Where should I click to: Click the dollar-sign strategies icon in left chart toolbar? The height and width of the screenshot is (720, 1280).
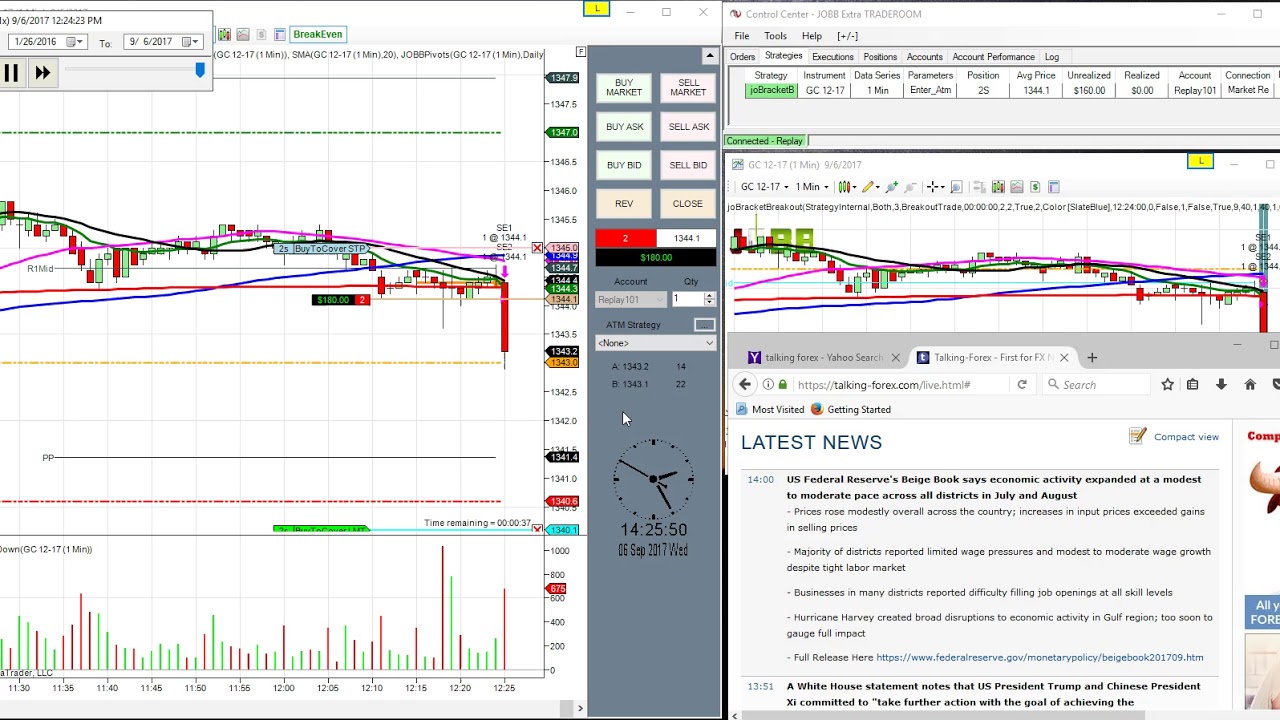point(261,34)
